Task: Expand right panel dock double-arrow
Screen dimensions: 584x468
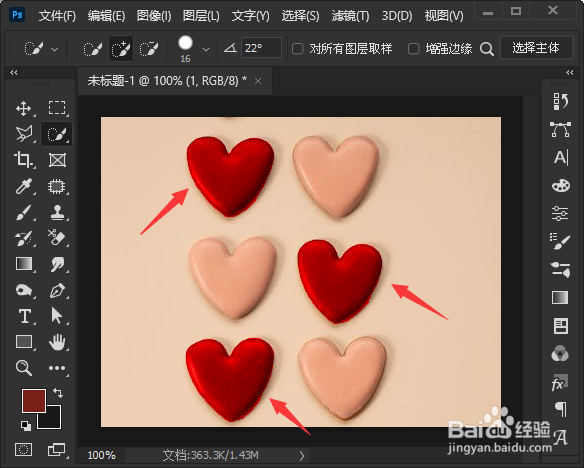Action: [x=569, y=72]
